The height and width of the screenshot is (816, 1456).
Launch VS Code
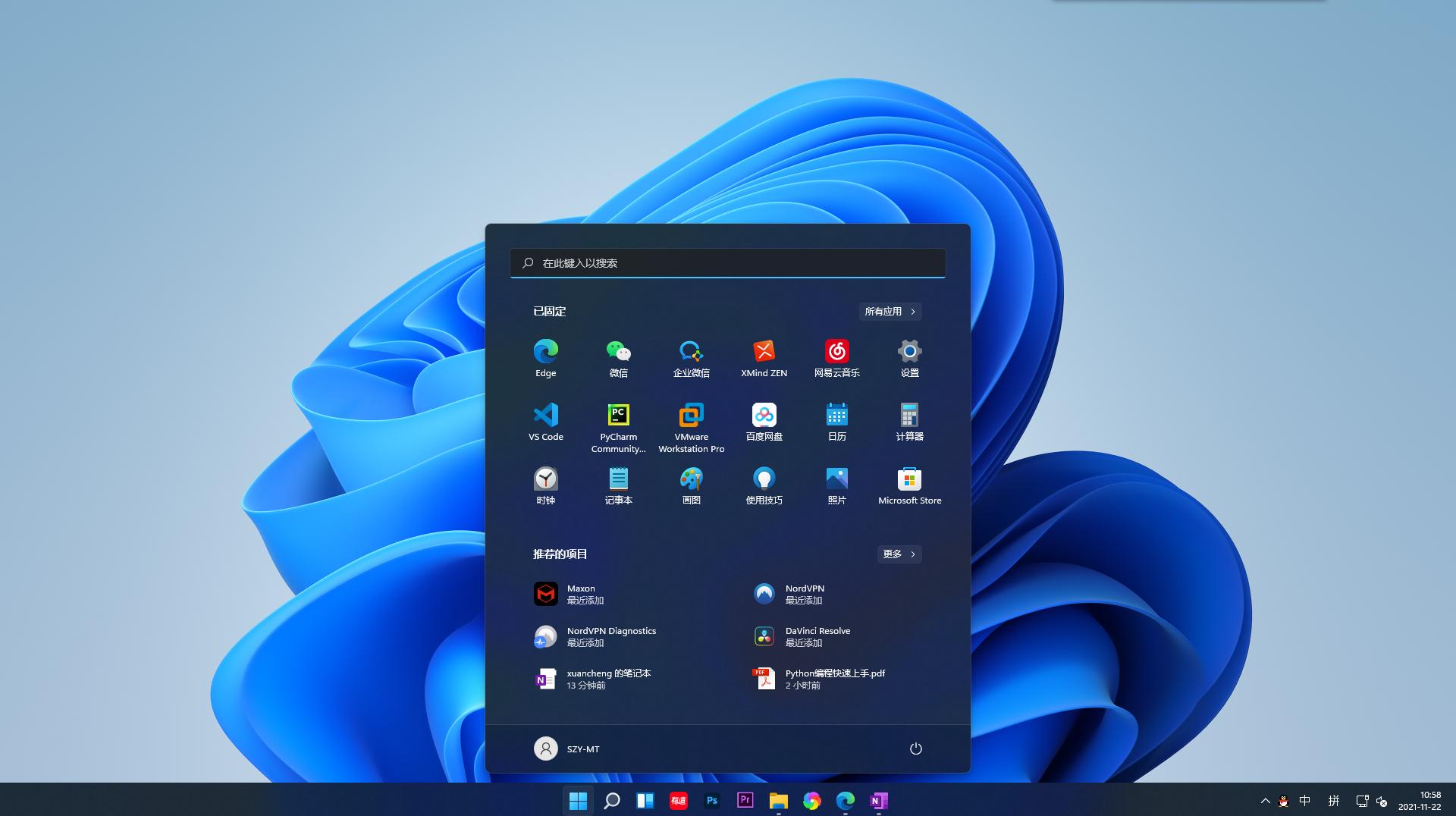545,421
